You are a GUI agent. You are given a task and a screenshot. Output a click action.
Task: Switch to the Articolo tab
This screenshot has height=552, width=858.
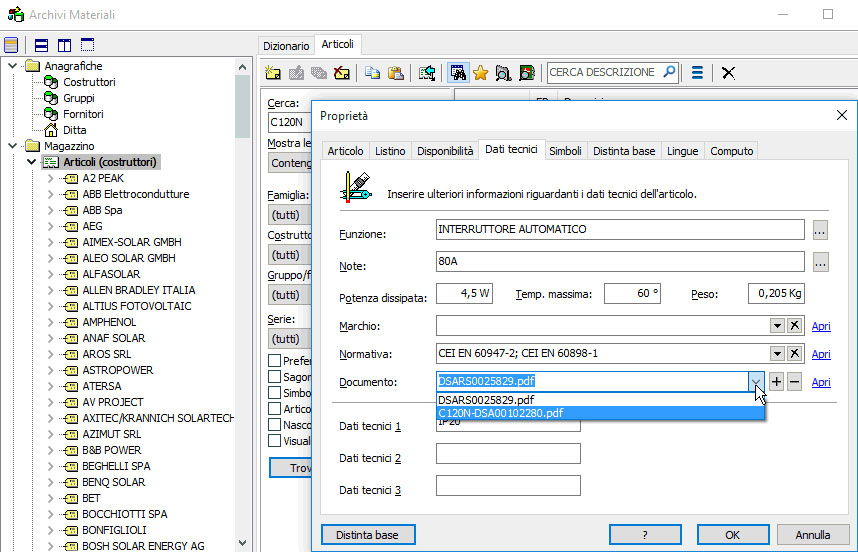(345, 151)
